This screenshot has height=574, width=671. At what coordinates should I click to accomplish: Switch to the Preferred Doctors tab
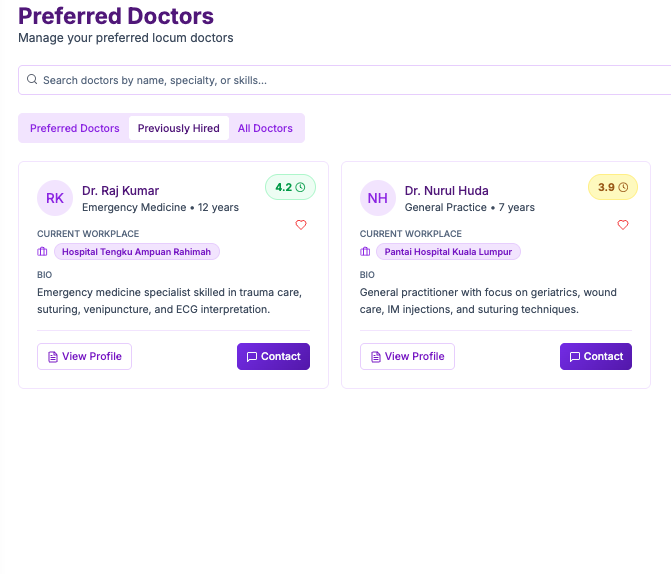[x=74, y=128]
